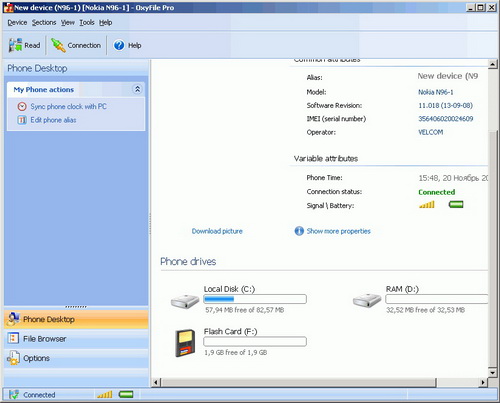Click the status bar battery icon
This screenshot has width=500, height=403.
tap(126, 395)
